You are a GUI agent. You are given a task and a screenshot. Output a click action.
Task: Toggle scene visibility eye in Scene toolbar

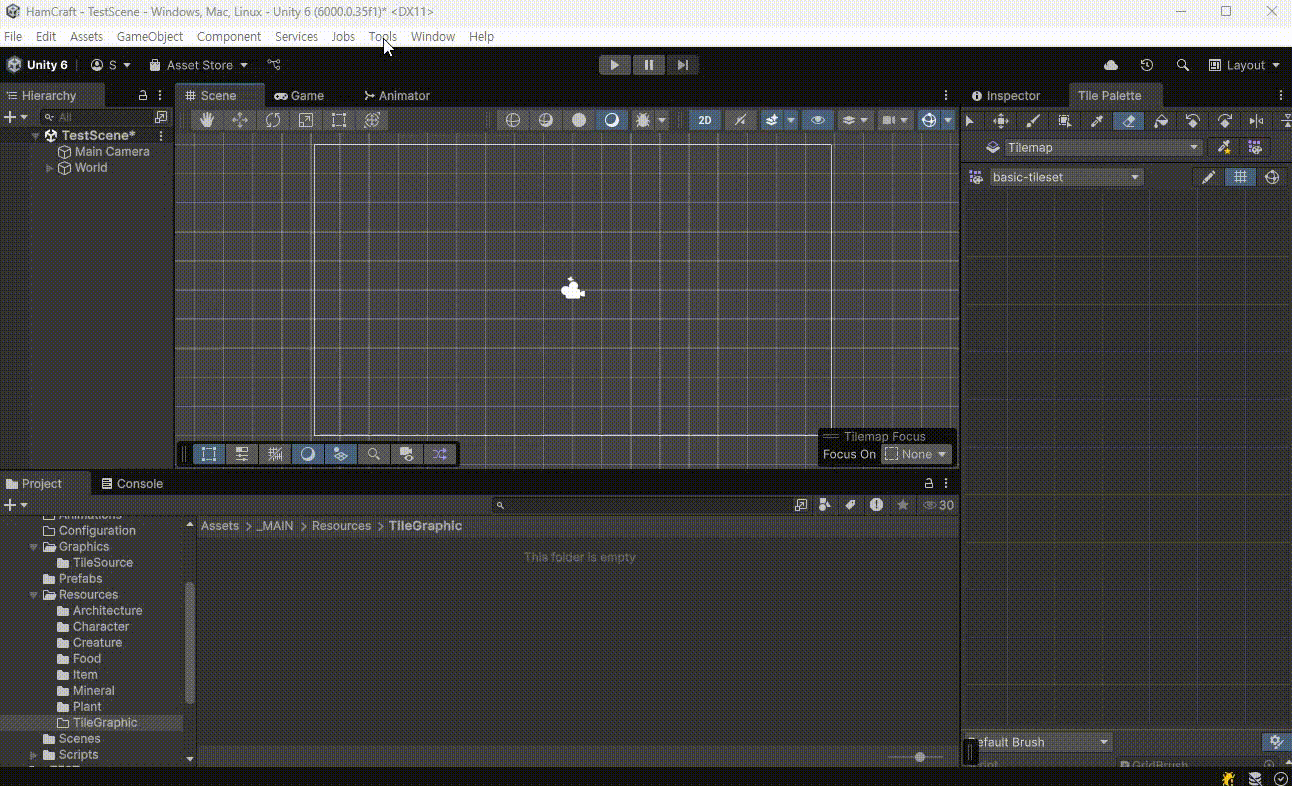pos(817,120)
